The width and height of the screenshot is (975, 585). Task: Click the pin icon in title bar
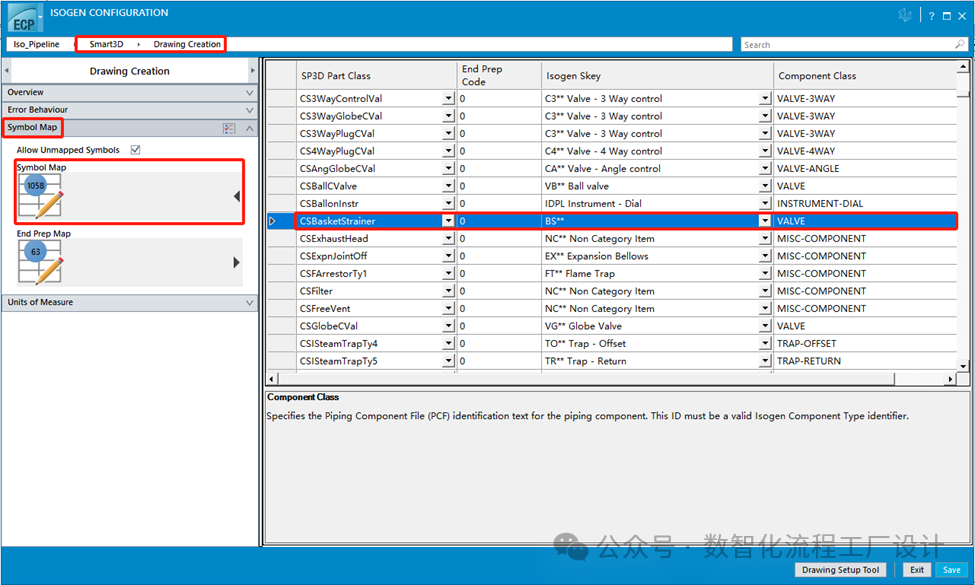click(905, 16)
